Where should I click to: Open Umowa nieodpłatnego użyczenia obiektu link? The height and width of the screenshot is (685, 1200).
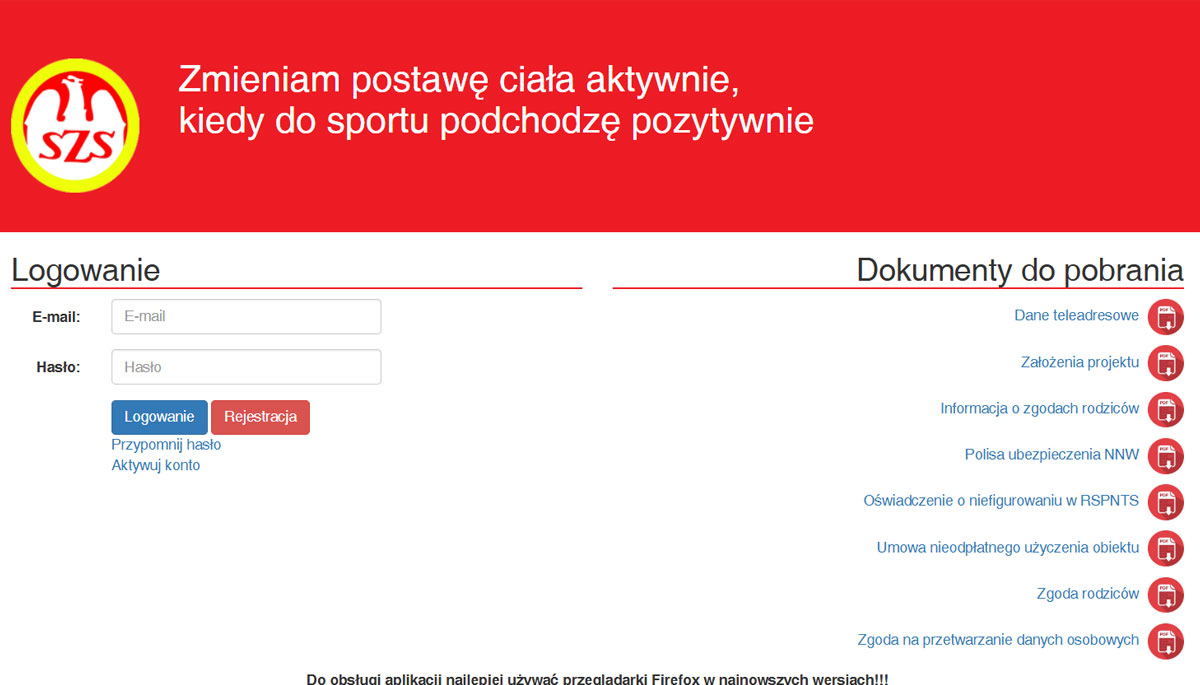[x=1007, y=548]
